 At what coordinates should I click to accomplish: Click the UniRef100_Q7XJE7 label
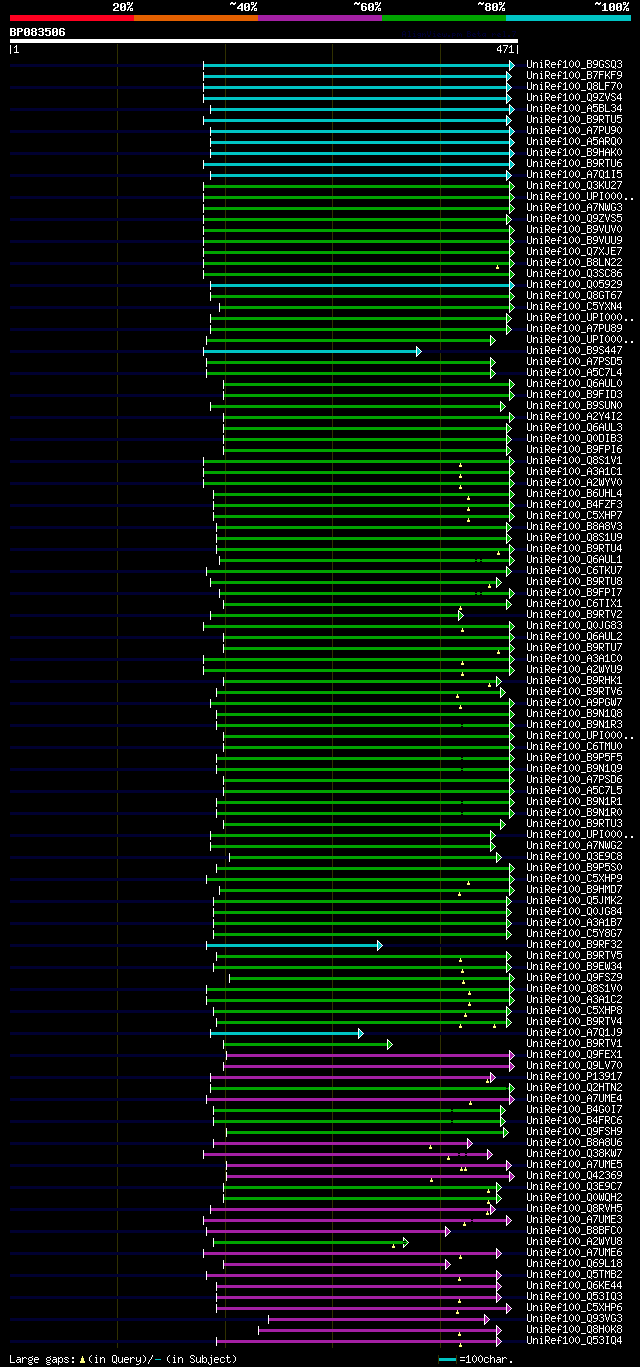pyautogui.click(x=574, y=252)
